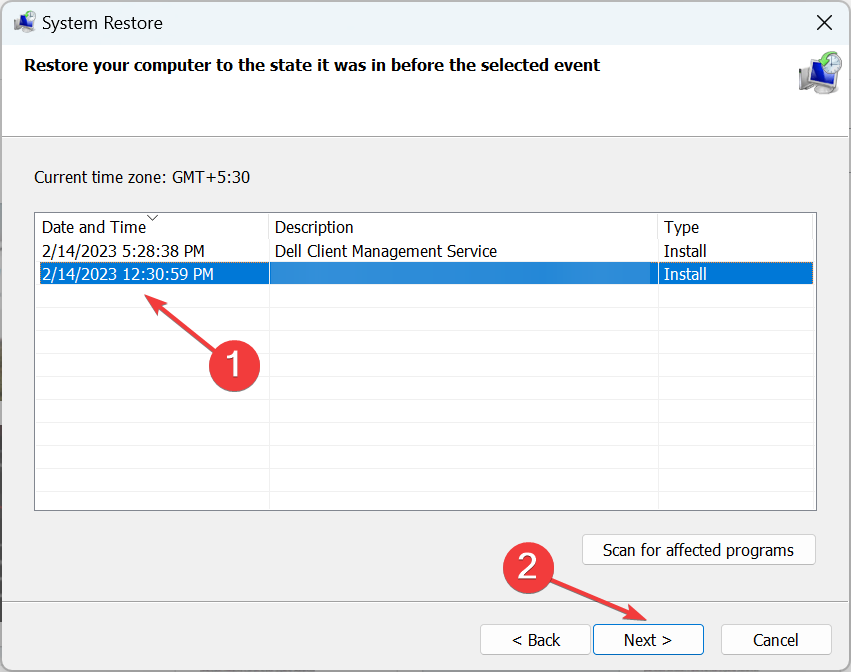The image size is (851, 672).
Task: Click Install type in the 5:28:38 PM row
Action: tap(685, 251)
